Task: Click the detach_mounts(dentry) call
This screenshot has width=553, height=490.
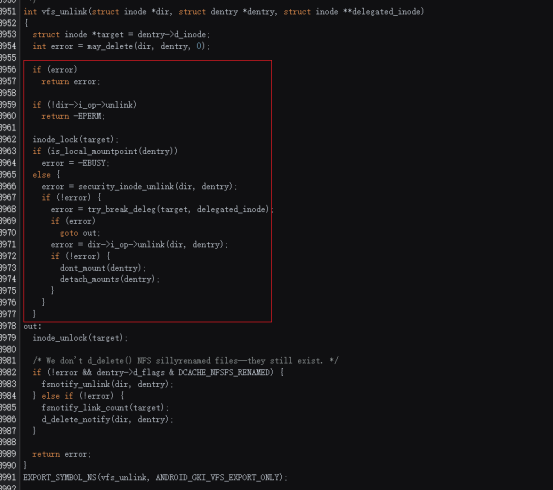Action: [x=108, y=279]
